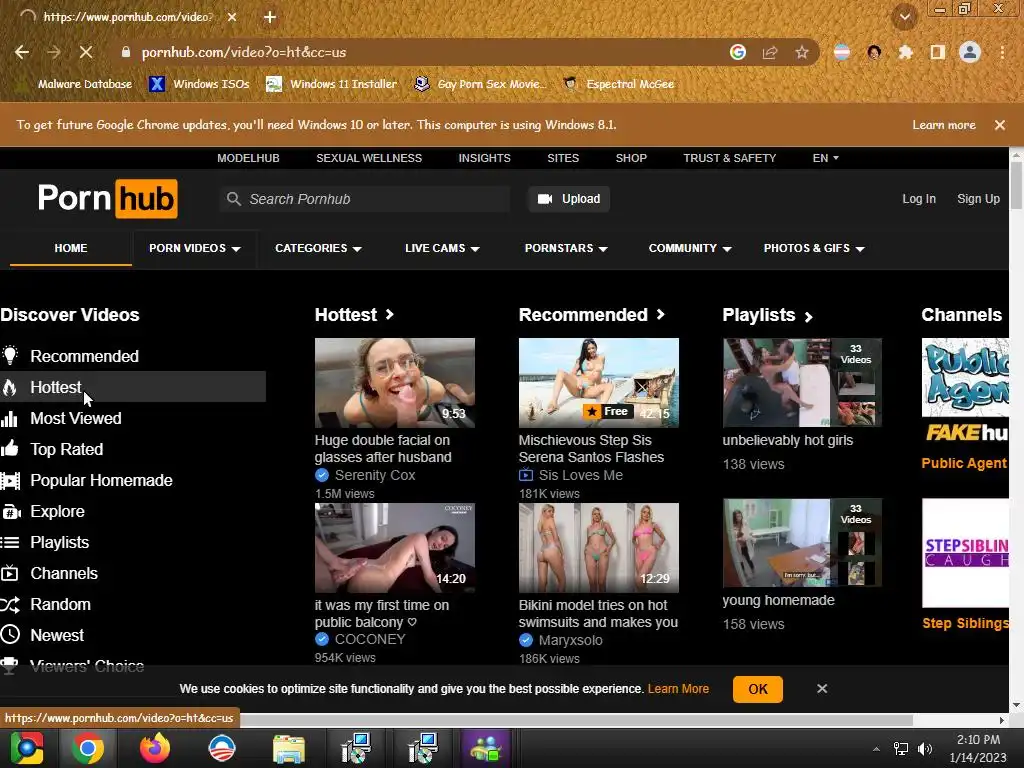The image size is (1024, 768).
Task: Open SITES in the top menu
Action: coord(563,158)
